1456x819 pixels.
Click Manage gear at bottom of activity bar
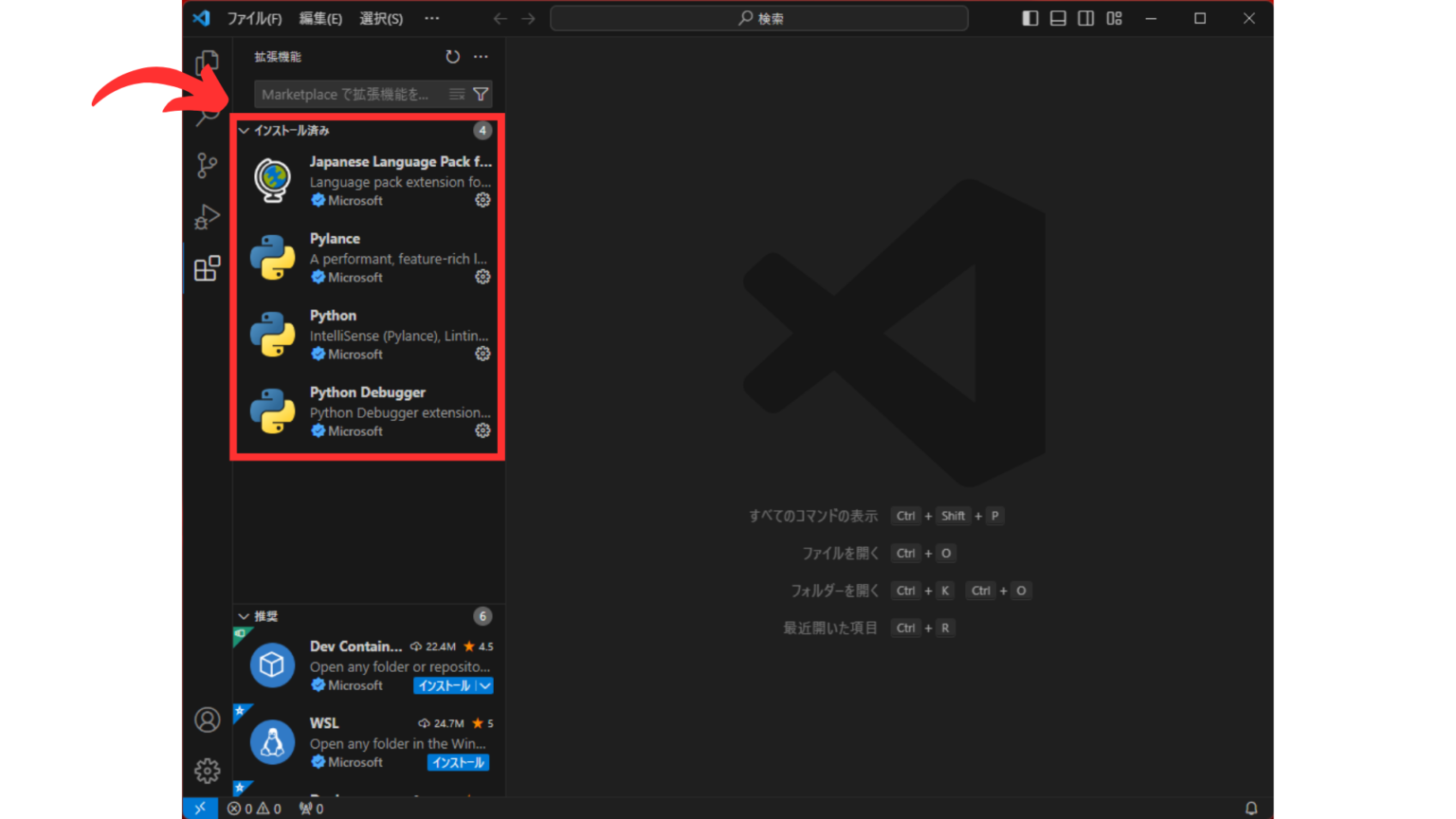coord(207,771)
